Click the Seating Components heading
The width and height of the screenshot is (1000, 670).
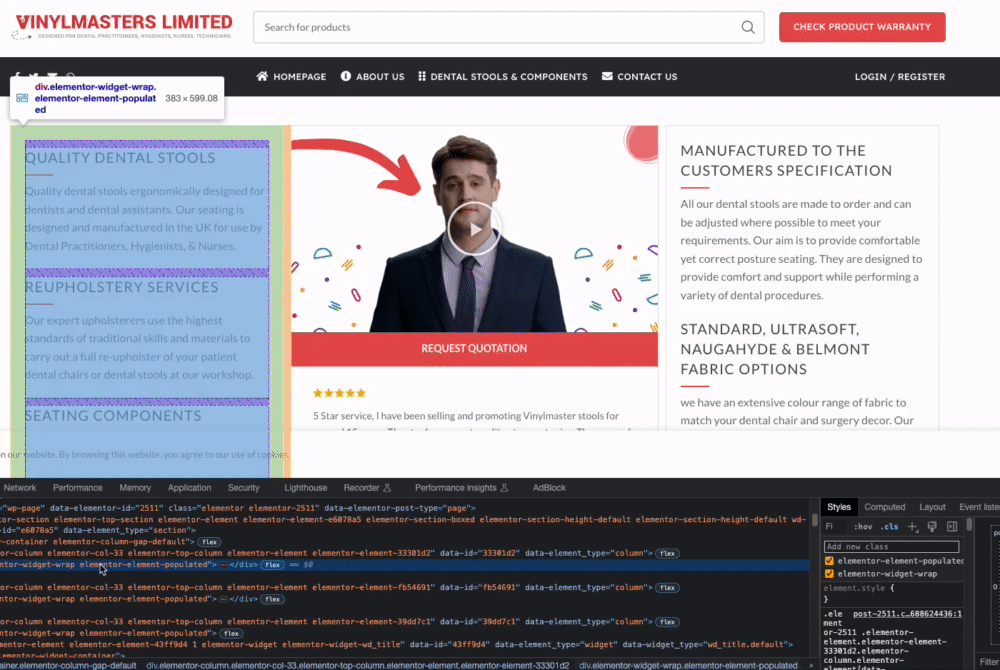(113, 416)
